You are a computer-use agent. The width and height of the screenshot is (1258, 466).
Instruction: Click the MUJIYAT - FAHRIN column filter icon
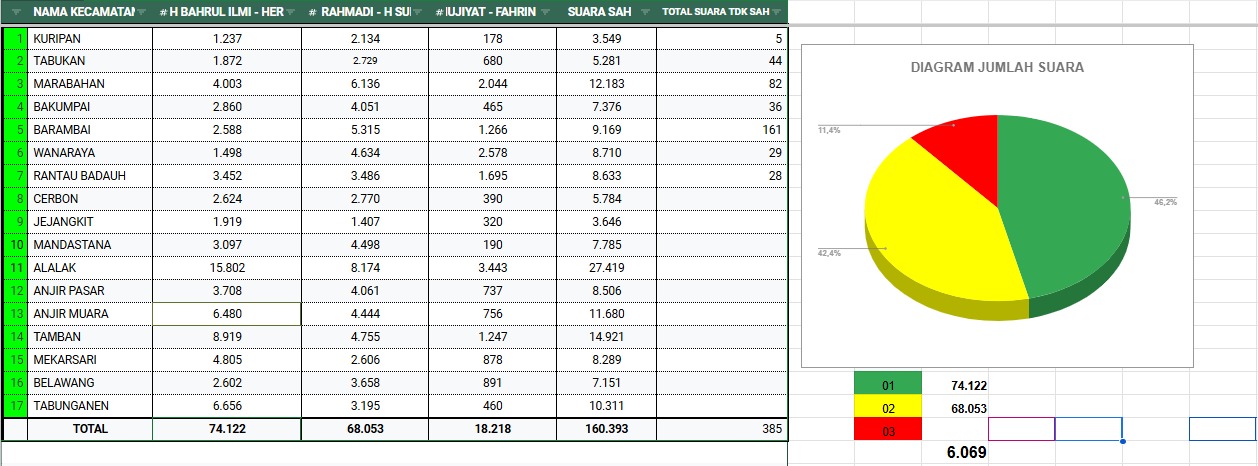coord(543,13)
